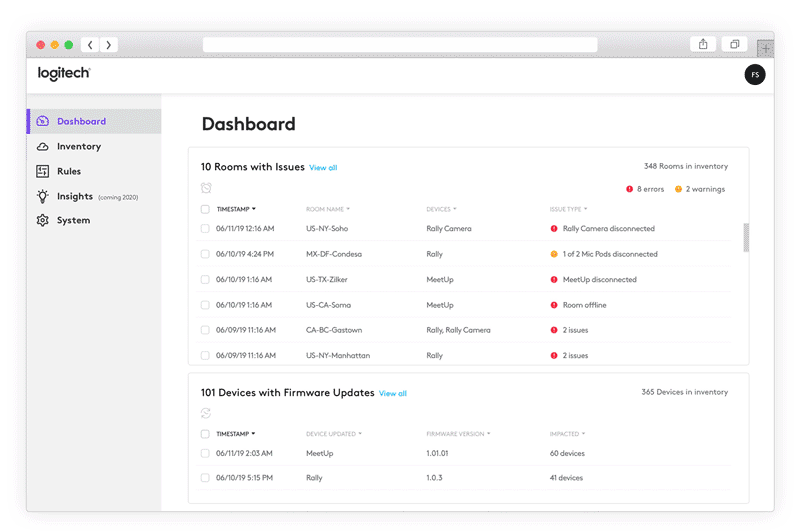Viewport: 800px width, 531px height.
Task: Sort by Device Updated column
Action: (334, 434)
